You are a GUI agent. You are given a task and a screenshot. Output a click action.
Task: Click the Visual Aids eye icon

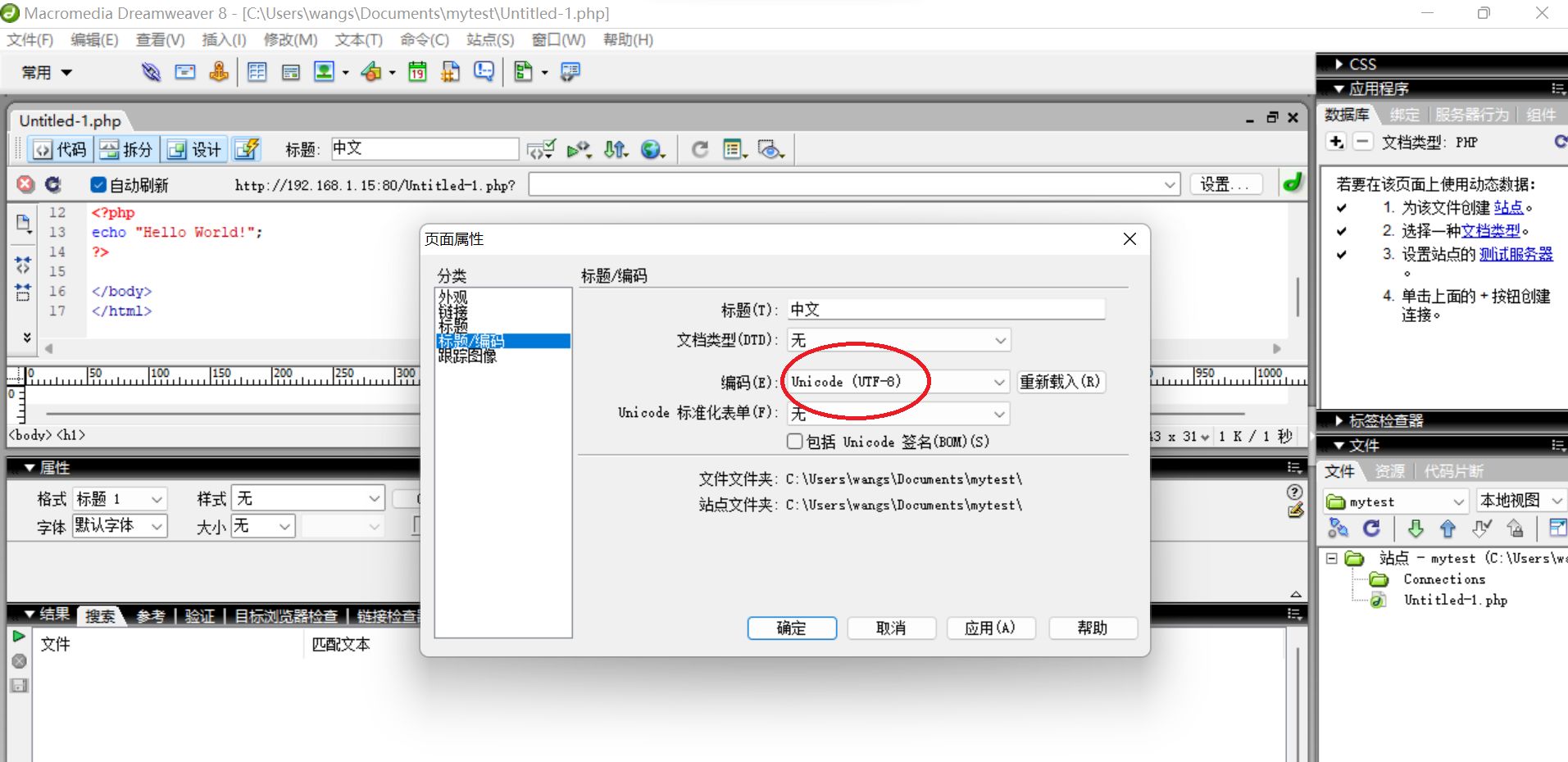770,149
